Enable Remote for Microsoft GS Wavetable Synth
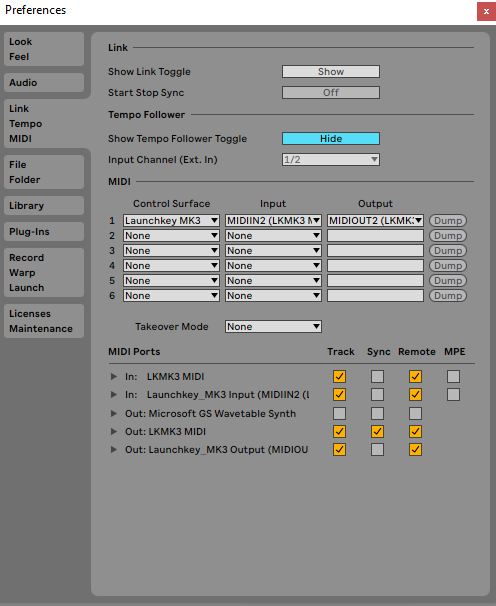Screen dimensions: 496x606 click(415, 414)
